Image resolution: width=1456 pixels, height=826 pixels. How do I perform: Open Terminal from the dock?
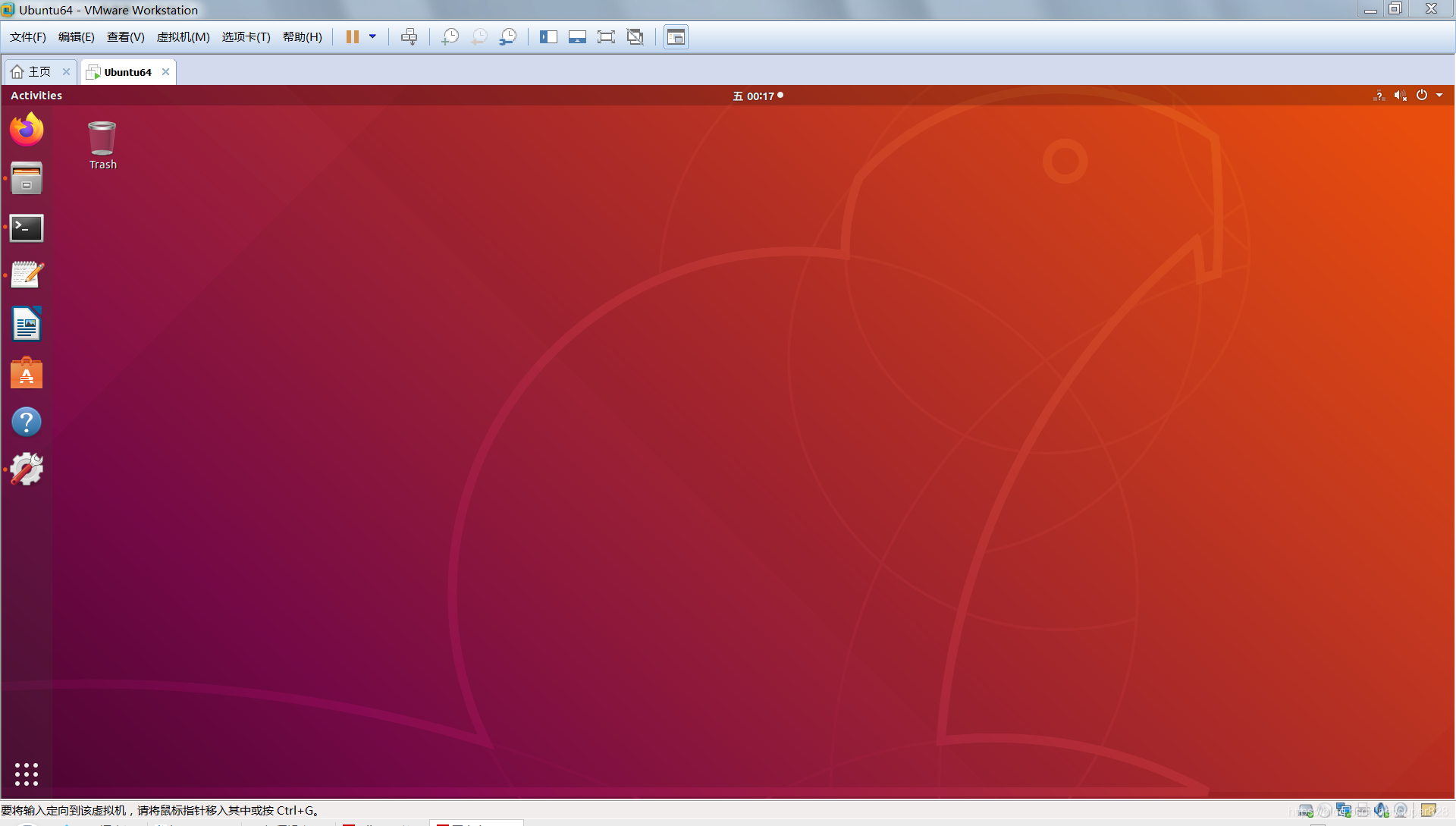pos(27,228)
